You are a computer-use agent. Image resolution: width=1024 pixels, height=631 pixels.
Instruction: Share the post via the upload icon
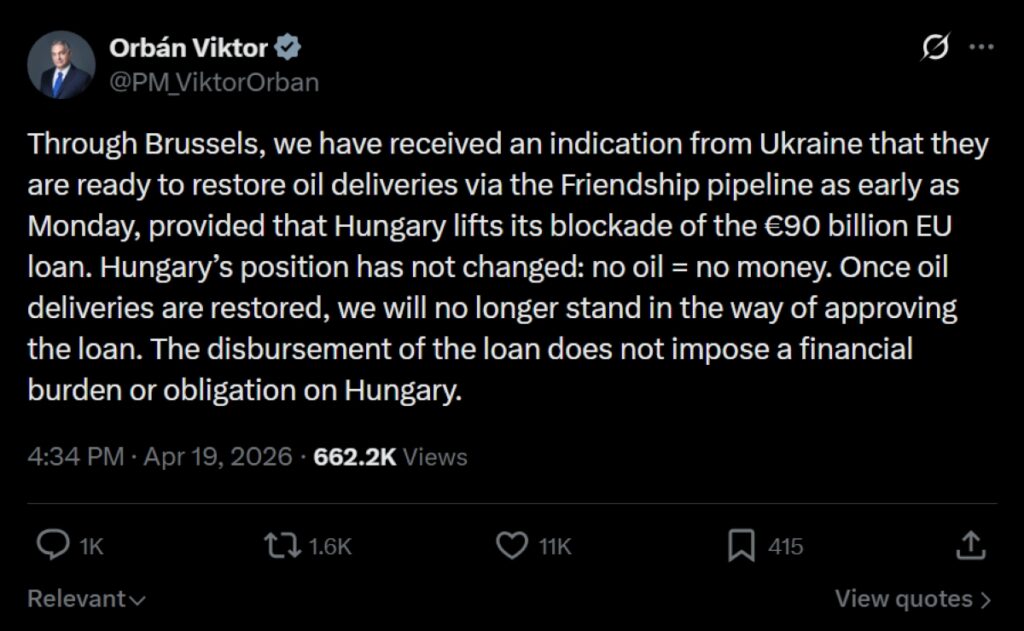pos(971,546)
